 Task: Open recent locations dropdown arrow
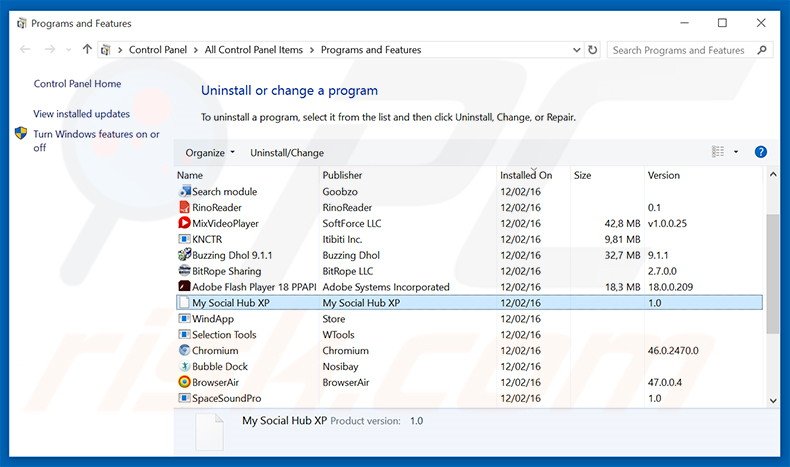pyautogui.click(x=67, y=50)
